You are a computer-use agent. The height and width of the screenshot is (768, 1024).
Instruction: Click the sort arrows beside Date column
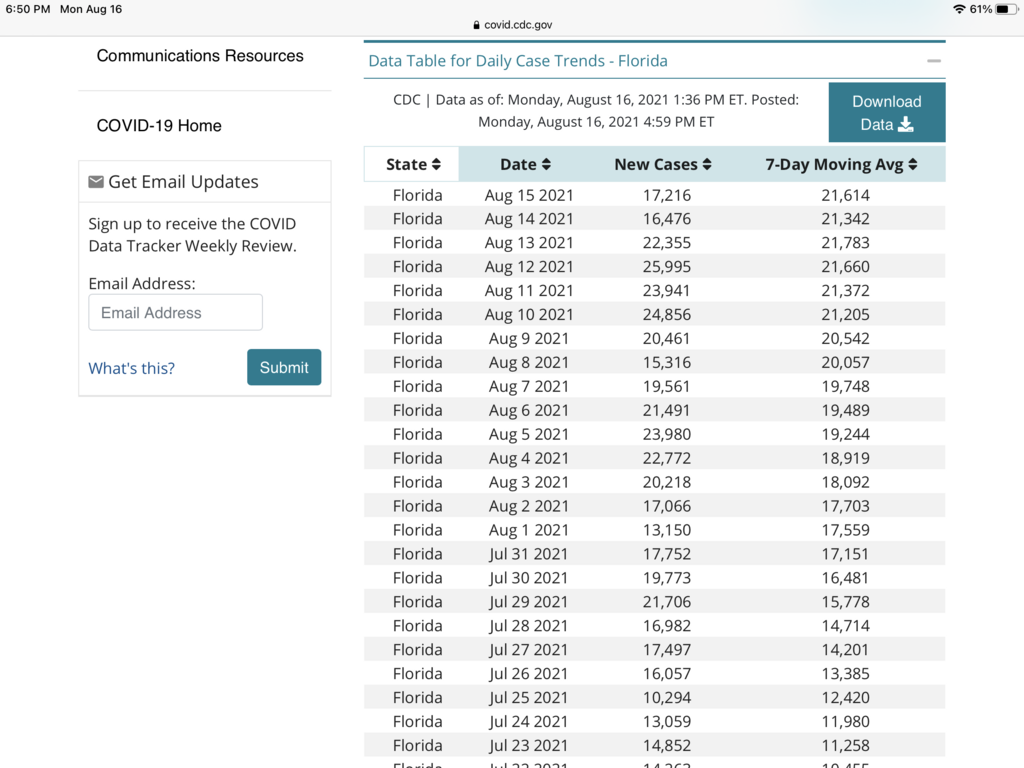point(546,165)
